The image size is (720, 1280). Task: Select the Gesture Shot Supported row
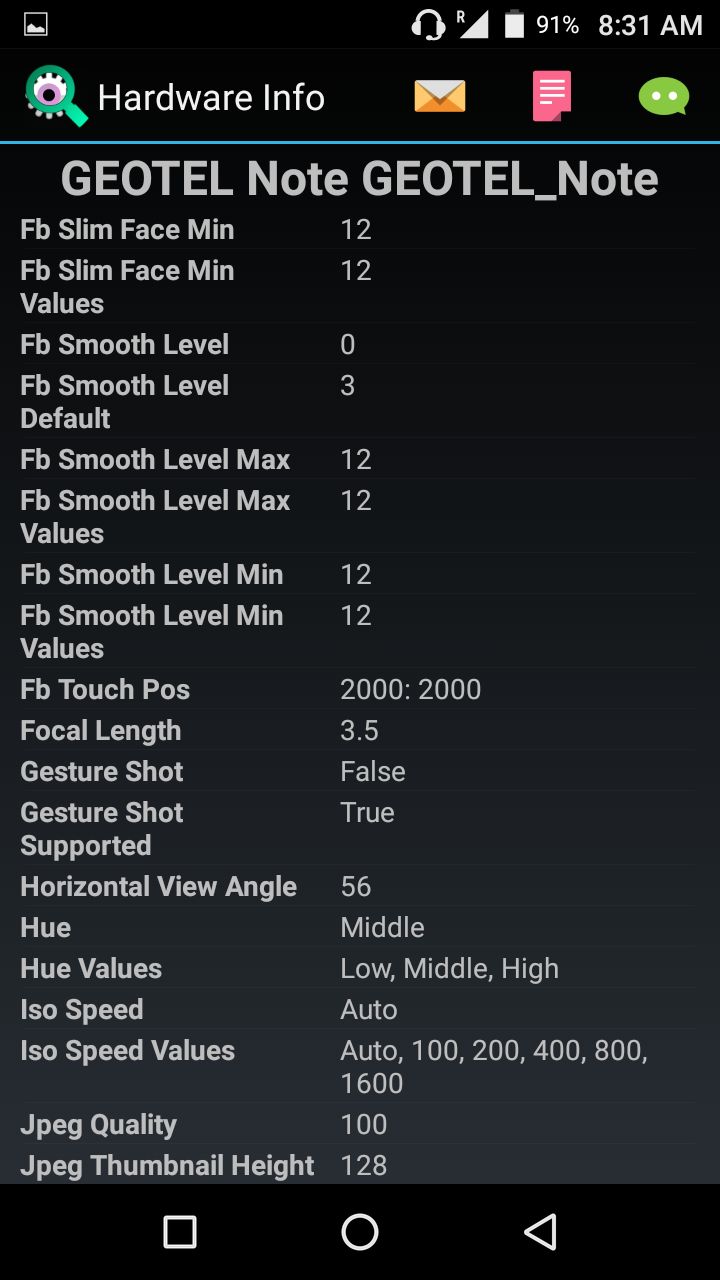(358, 828)
